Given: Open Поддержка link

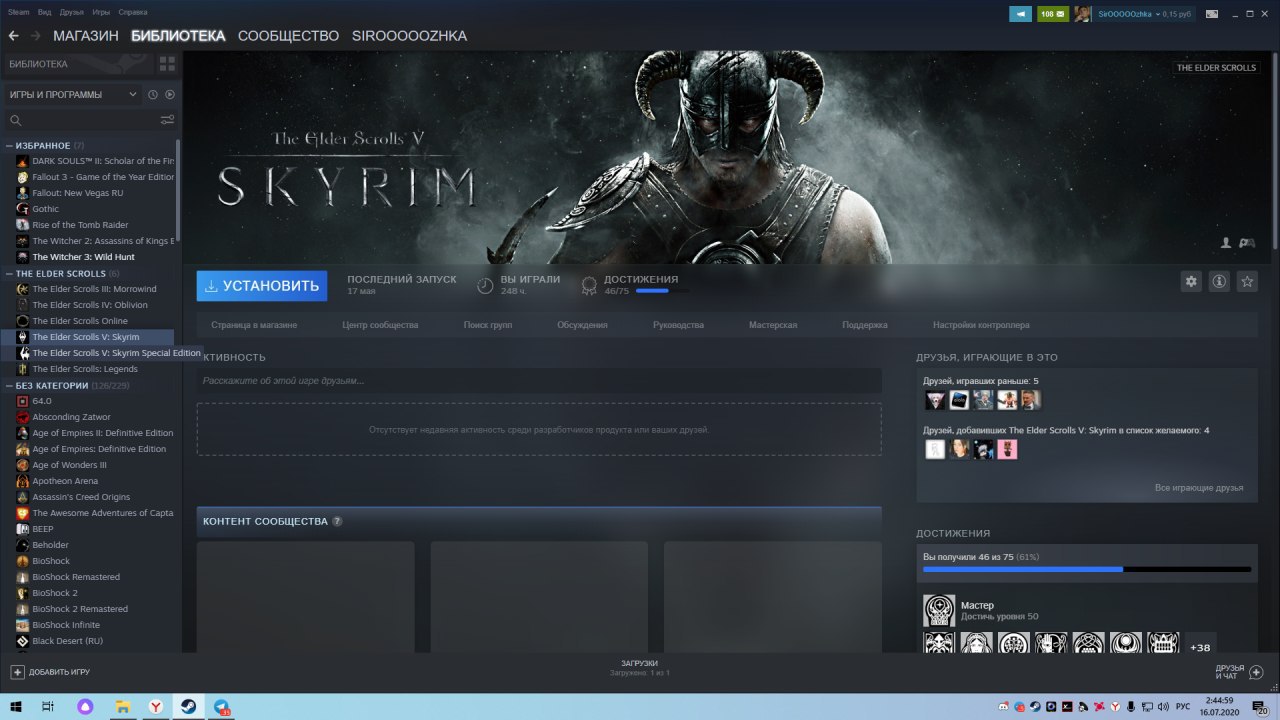Looking at the screenshot, I should click(865, 325).
